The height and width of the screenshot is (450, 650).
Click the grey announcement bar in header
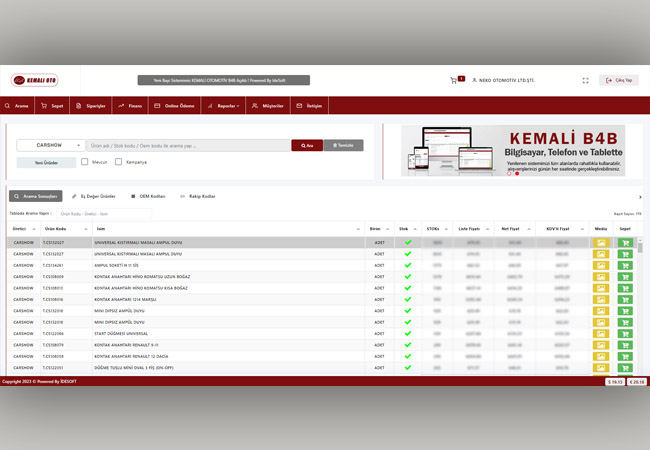coord(223,80)
